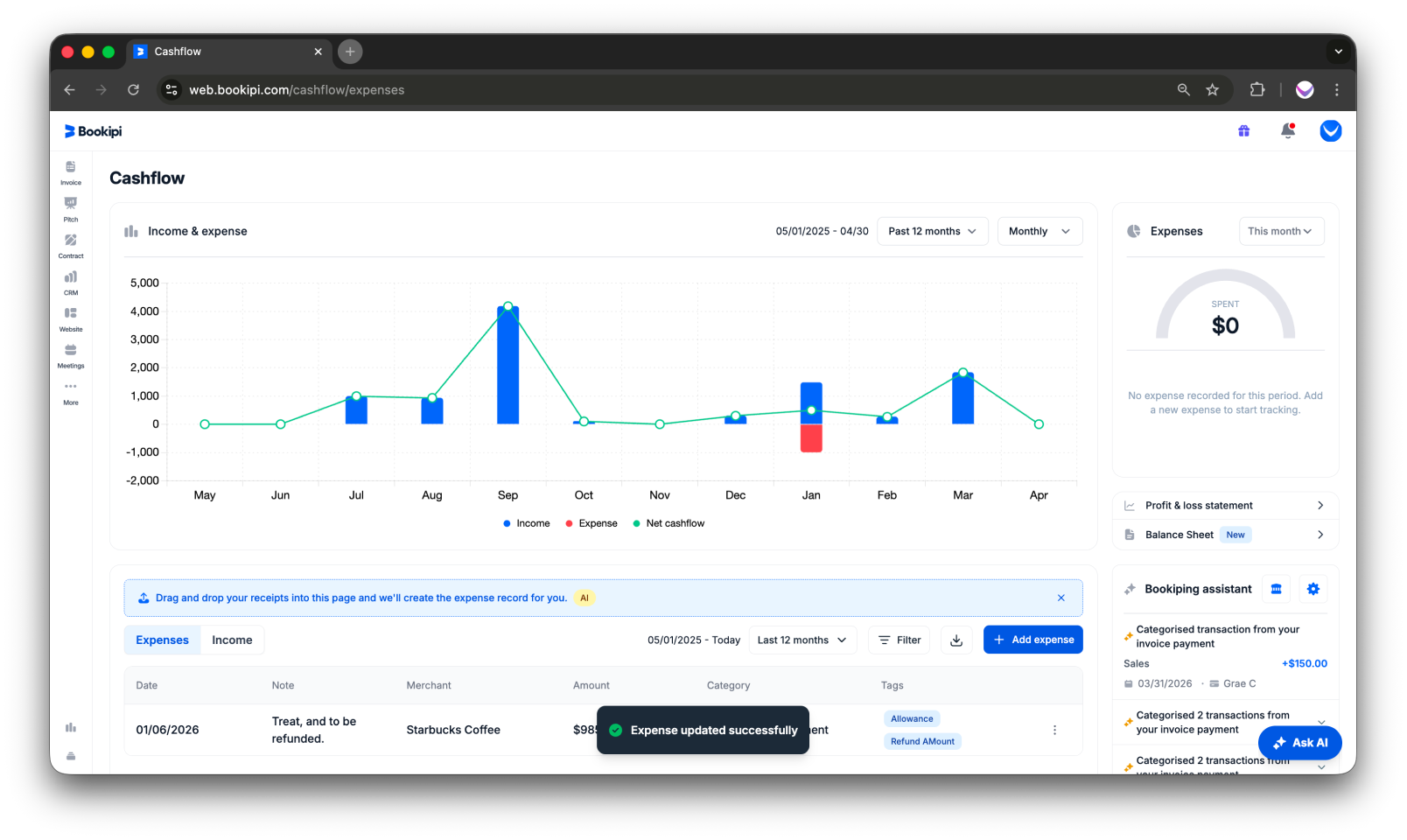Toggle the Income legend in the chart

coord(526,522)
